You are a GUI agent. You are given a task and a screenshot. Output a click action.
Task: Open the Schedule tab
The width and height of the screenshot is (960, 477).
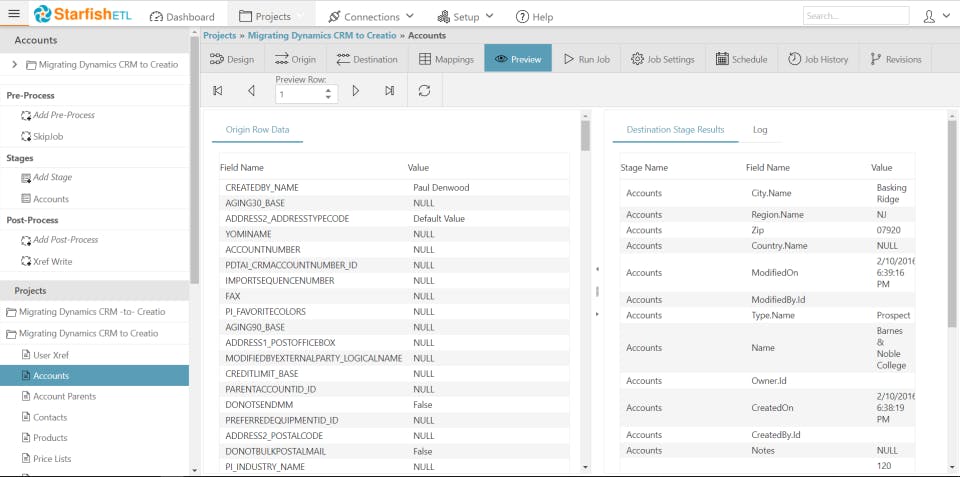741,59
